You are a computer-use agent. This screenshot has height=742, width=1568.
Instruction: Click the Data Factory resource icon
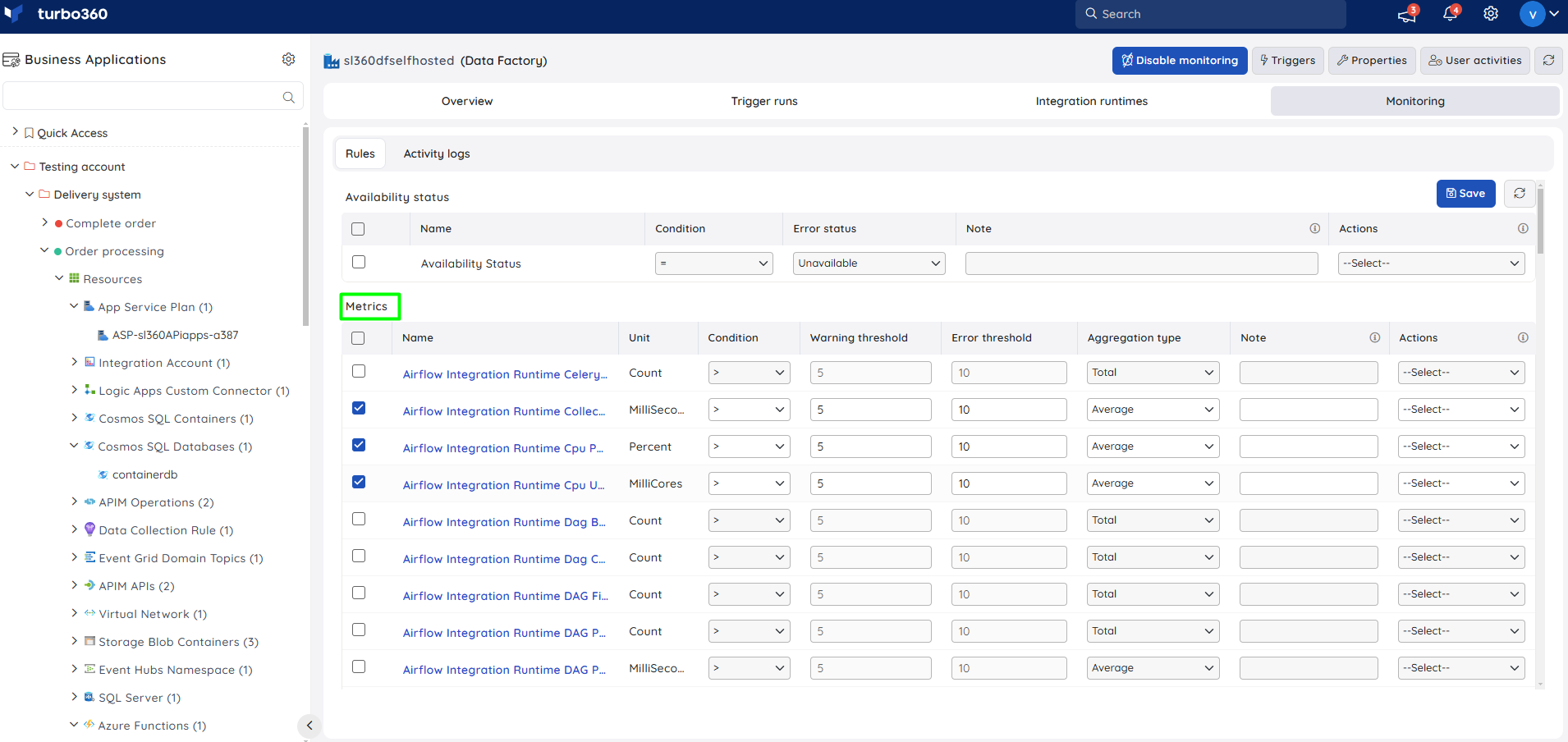point(332,61)
